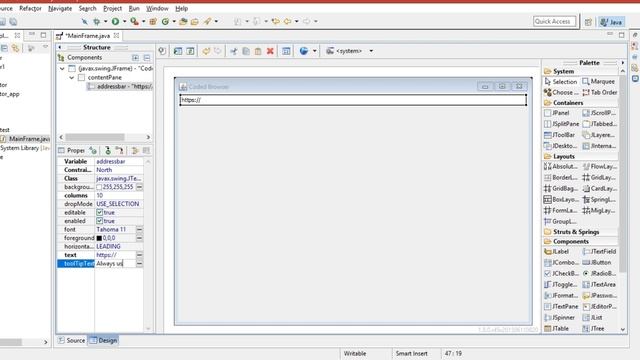640x360 pixels.
Task: Switch to the Design tab
Action: [x=104, y=340]
